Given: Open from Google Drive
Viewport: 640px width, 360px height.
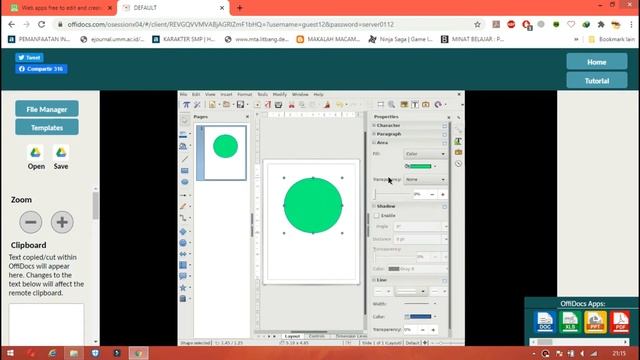Looking at the screenshot, I should 36,158.
